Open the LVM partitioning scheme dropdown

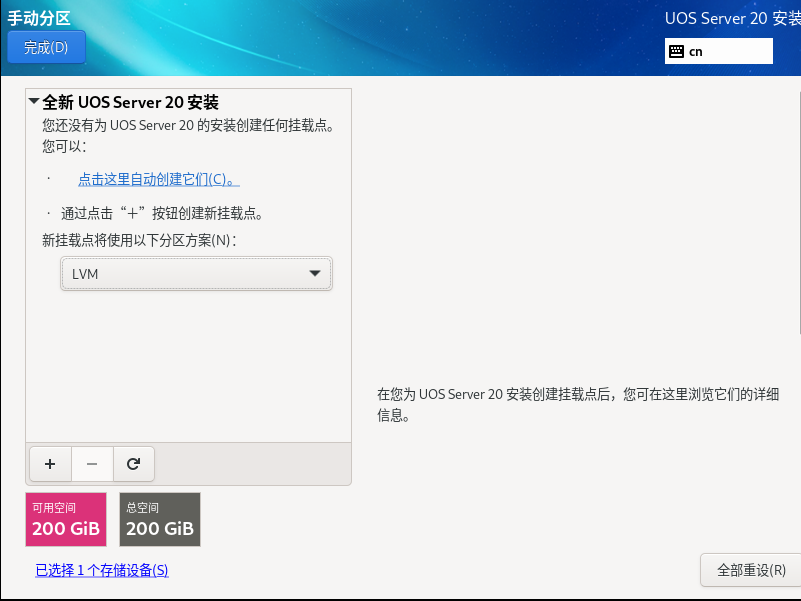point(196,273)
